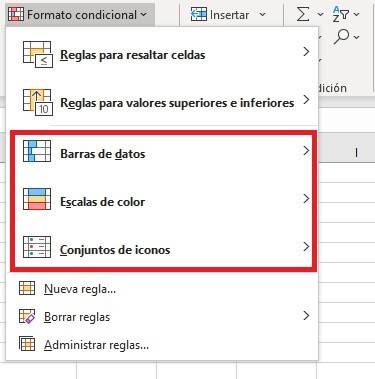Image resolution: width=375 pixels, height=379 pixels.
Task: Open the Sort and Filter AZ dropdown
Action: click(346, 14)
